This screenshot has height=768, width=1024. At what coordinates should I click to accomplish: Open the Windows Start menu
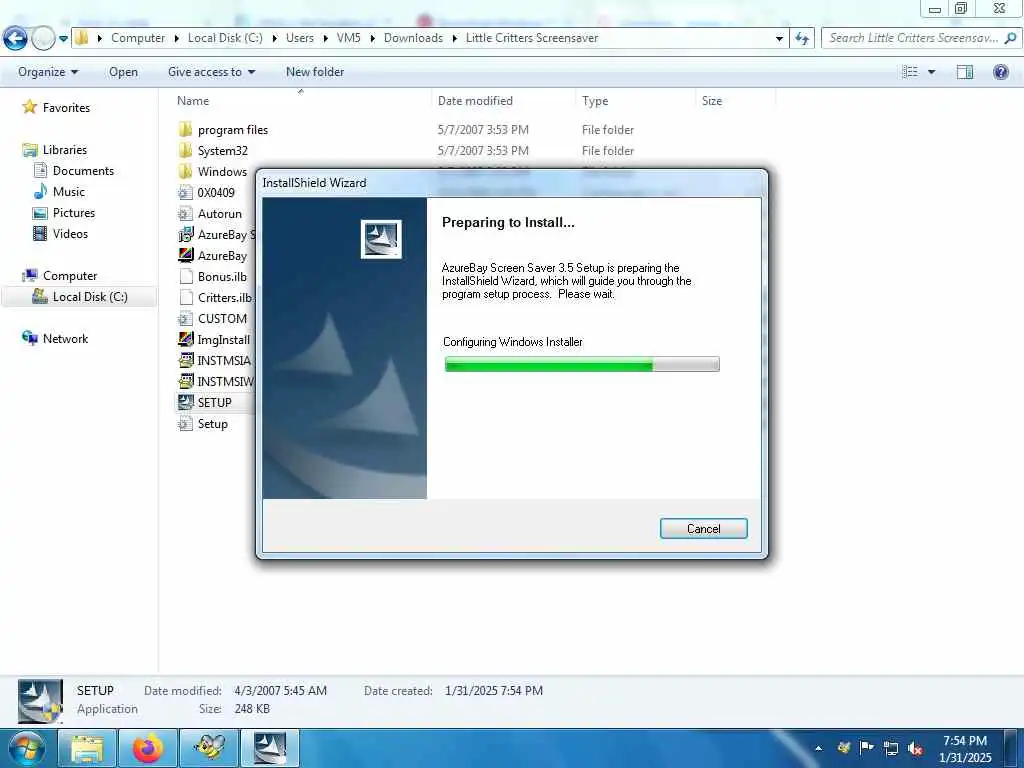[25, 748]
